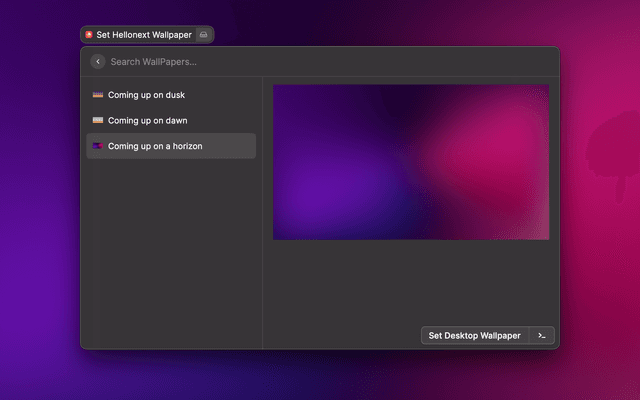Pick "Coming up on a horizon" text

[155, 146]
